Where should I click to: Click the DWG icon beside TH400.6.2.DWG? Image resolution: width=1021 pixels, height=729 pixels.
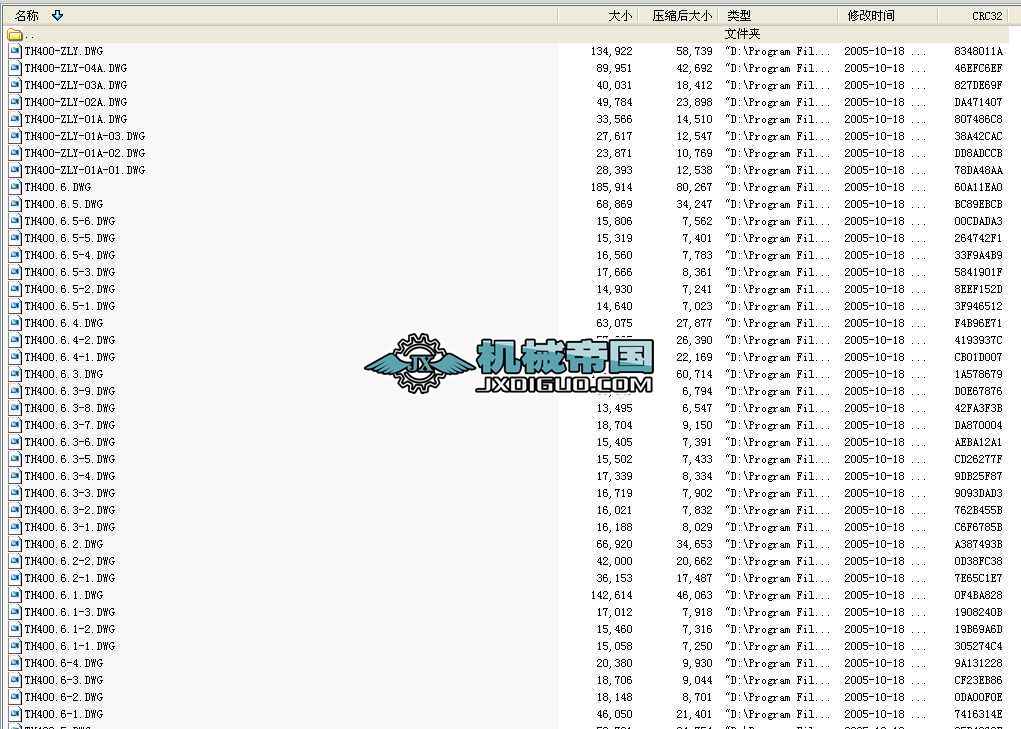(x=14, y=544)
